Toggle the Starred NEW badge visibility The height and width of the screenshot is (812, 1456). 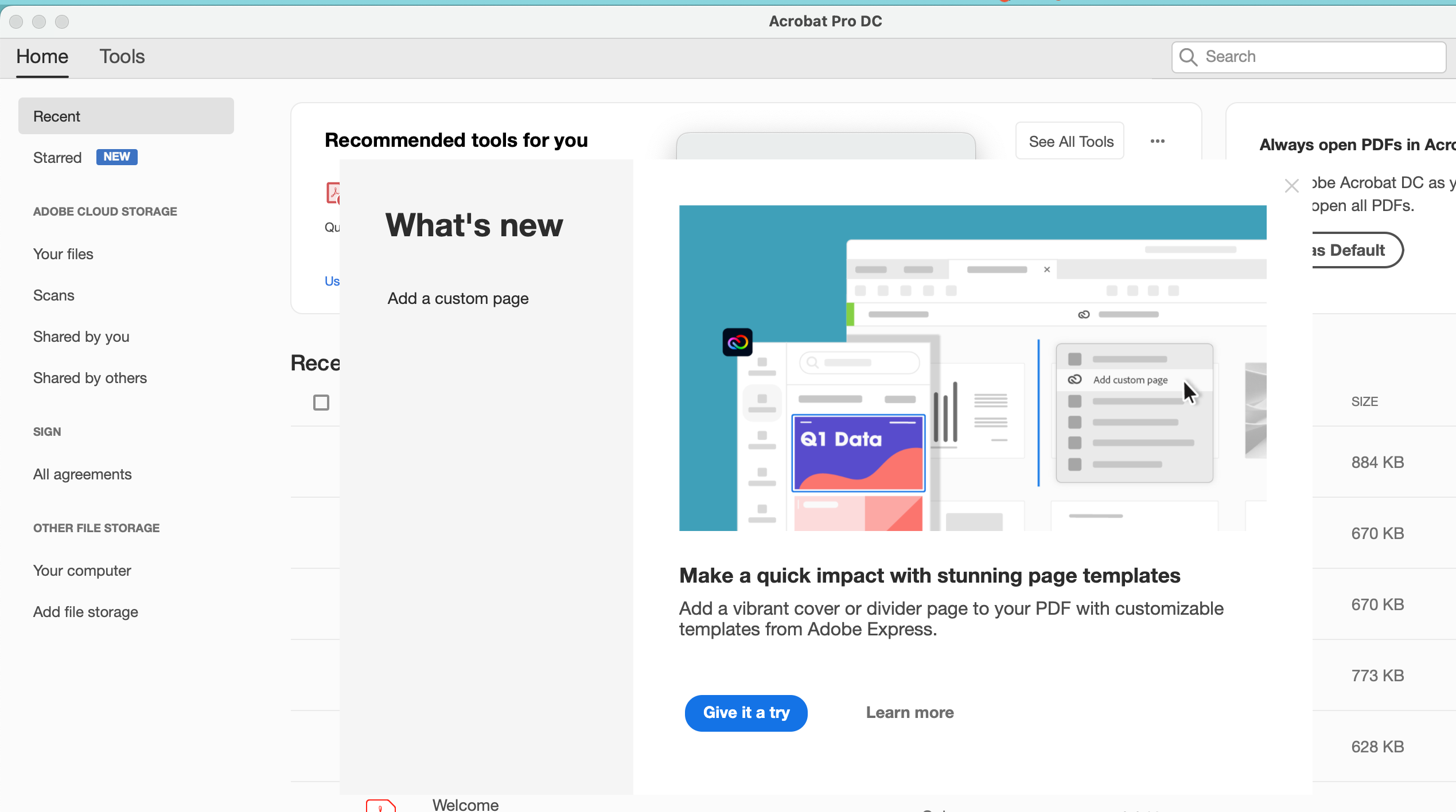click(114, 157)
